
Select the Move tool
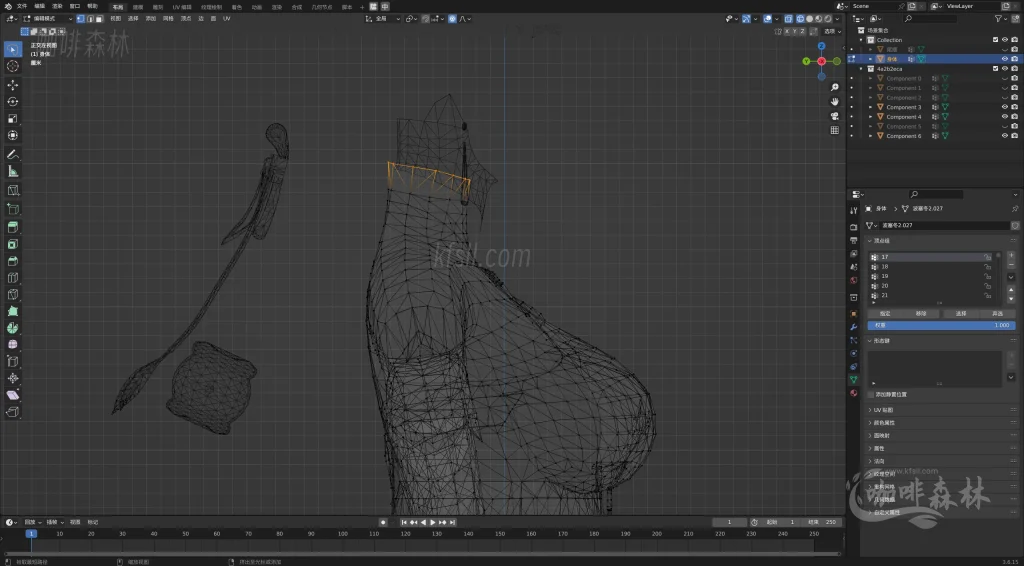(12, 85)
